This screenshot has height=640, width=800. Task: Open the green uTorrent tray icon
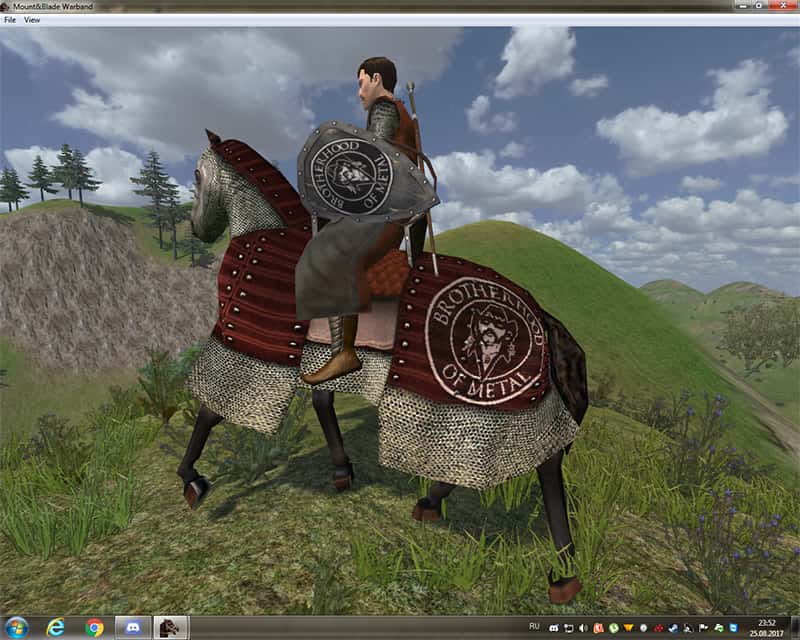click(613, 628)
